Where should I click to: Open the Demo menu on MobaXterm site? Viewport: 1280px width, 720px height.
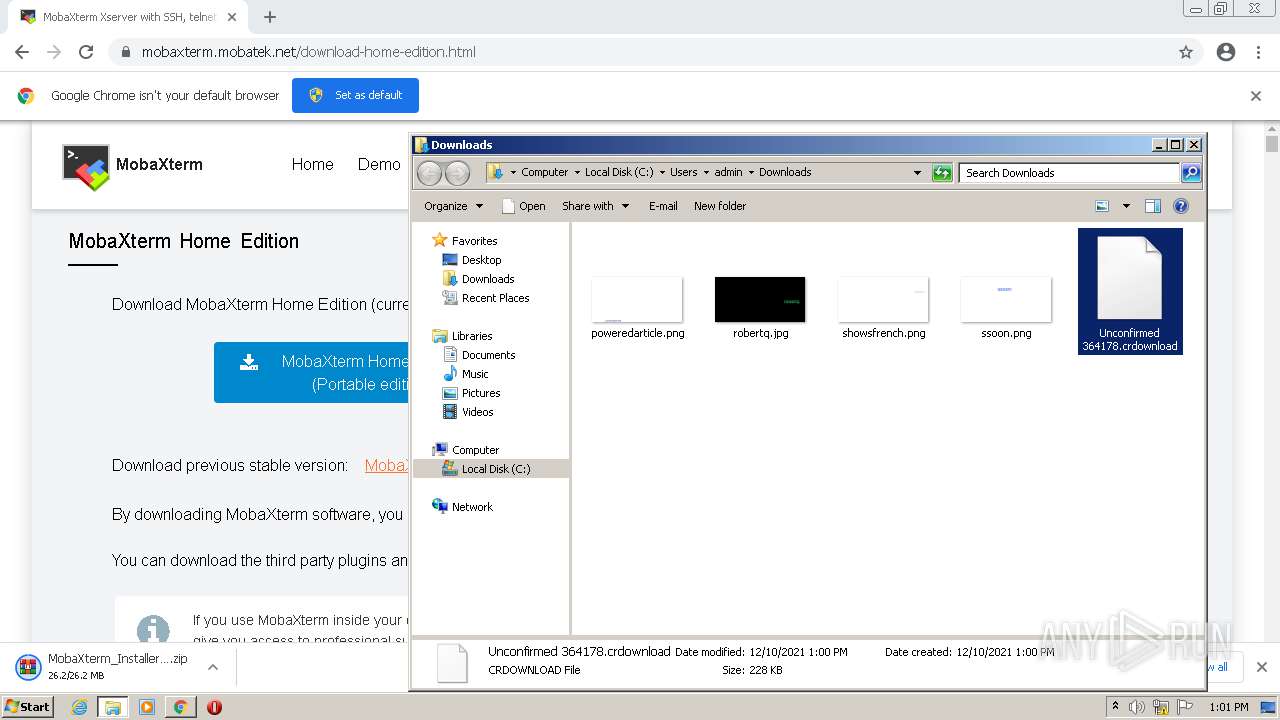pyautogui.click(x=379, y=164)
